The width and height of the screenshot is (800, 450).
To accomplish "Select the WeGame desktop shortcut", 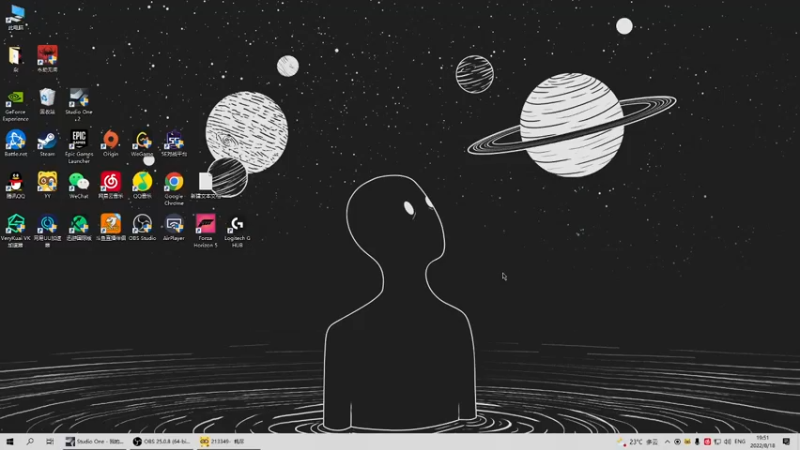I will coord(142,143).
